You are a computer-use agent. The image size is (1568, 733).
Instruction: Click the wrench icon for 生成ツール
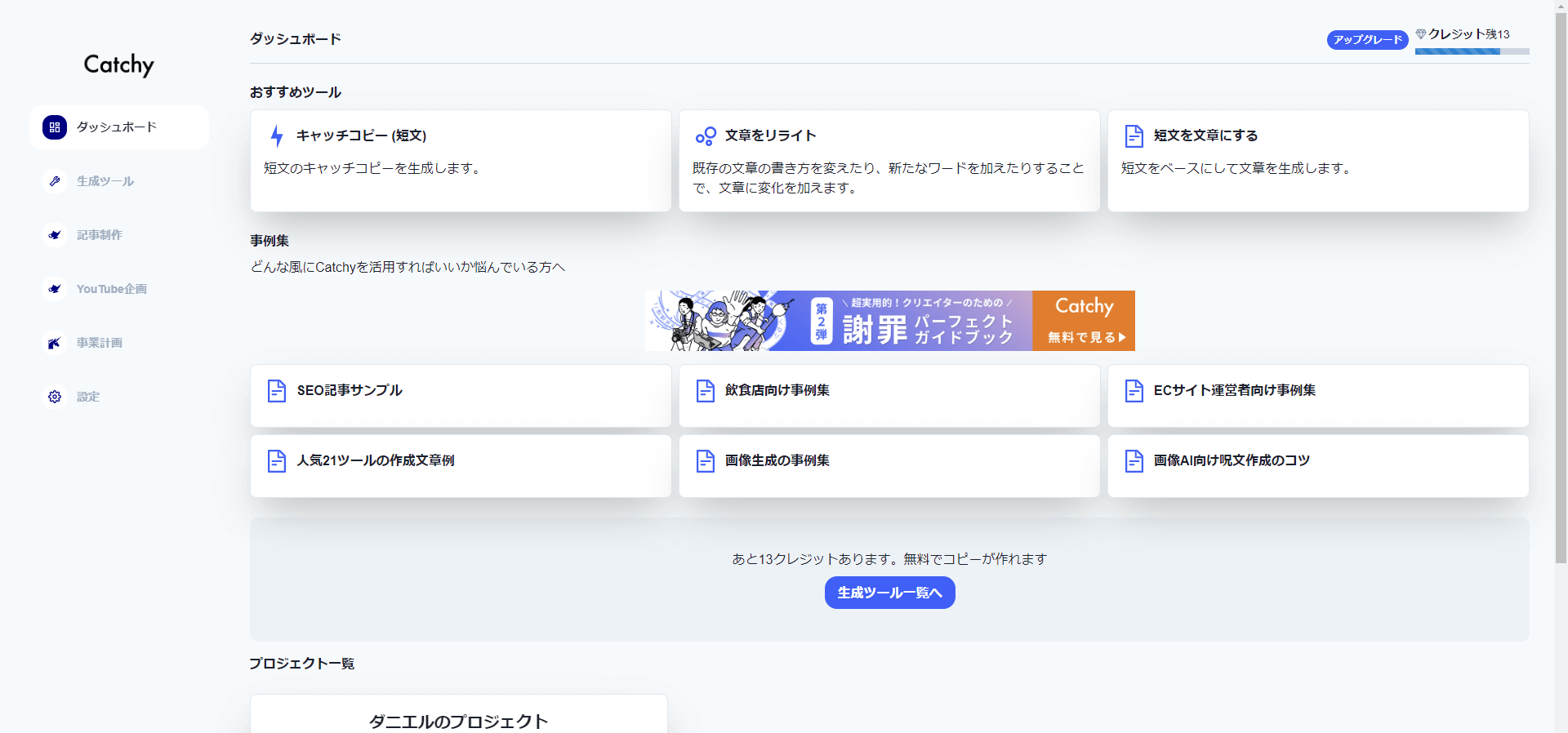click(x=55, y=181)
